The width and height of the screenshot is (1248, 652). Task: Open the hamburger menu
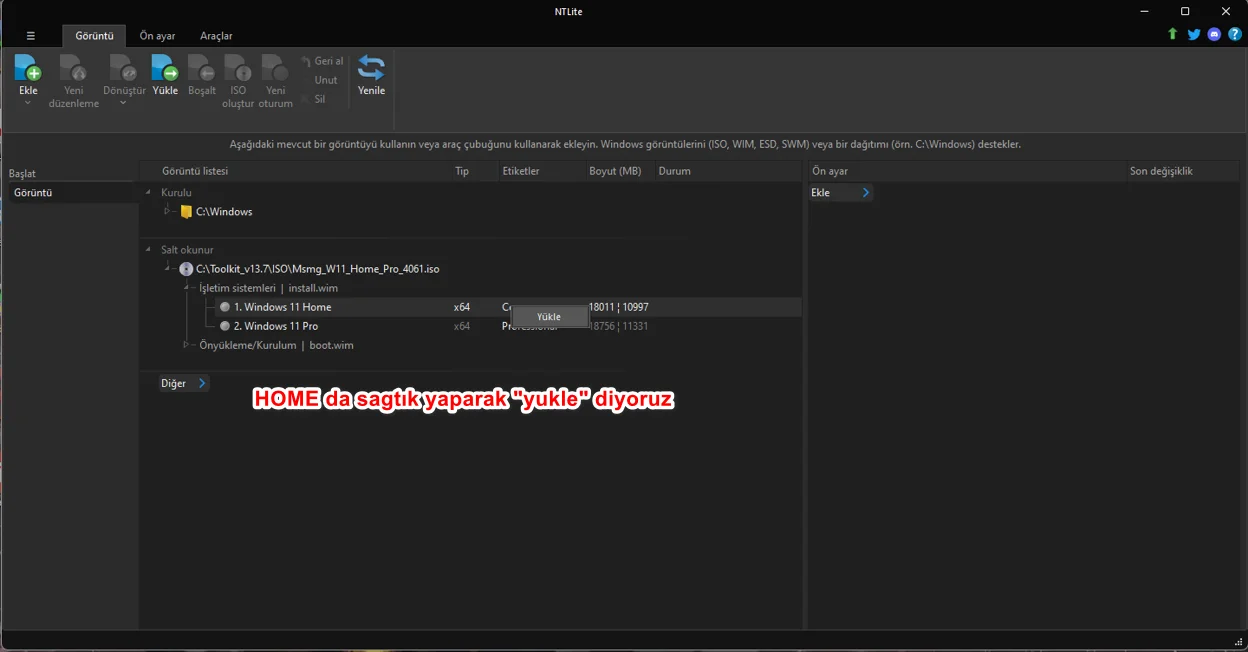(31, 35)
